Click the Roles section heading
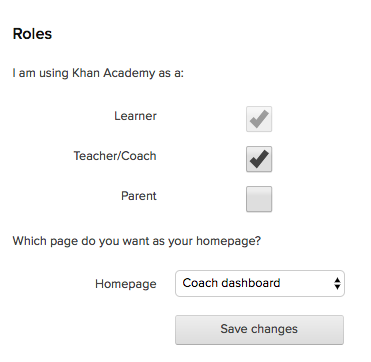Screen dimensions: 371x362 [x=32, y=34]
